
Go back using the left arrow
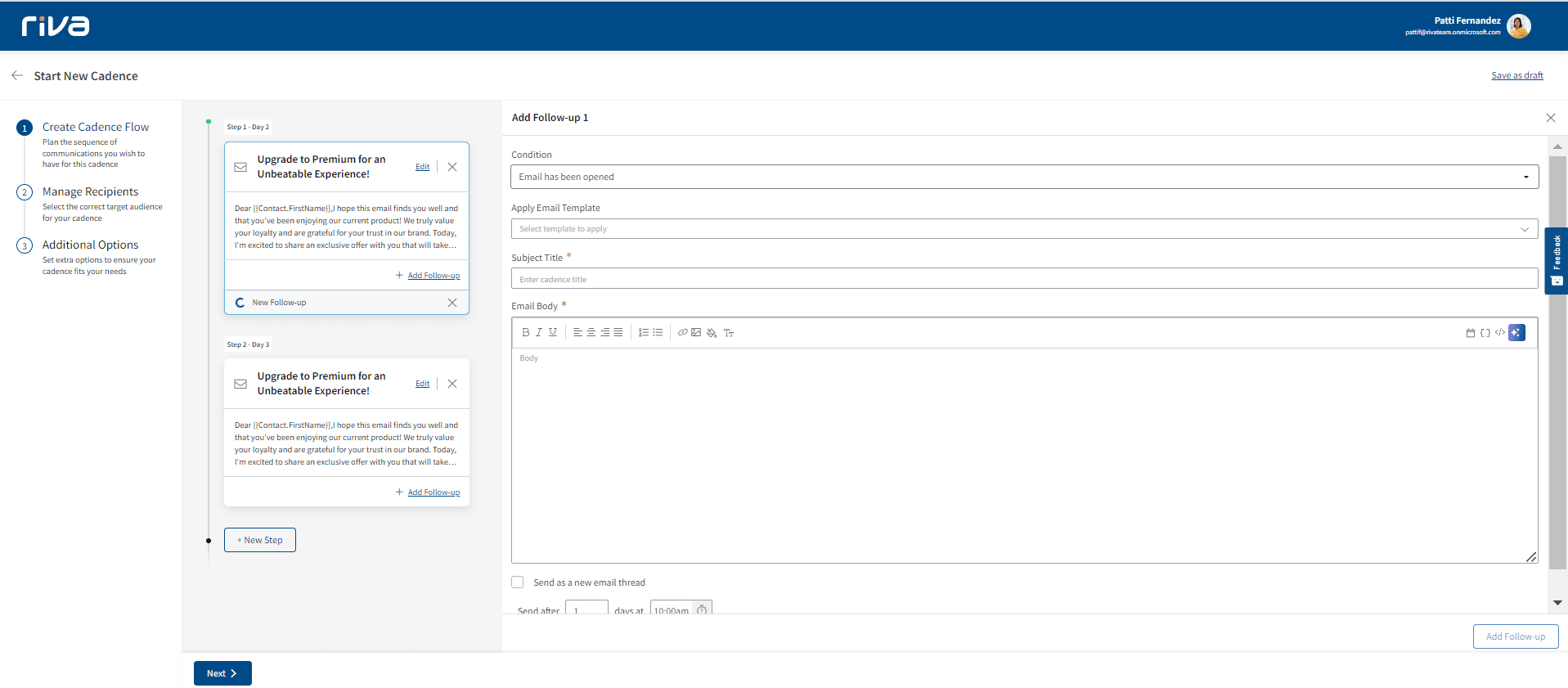pos(17,75)
